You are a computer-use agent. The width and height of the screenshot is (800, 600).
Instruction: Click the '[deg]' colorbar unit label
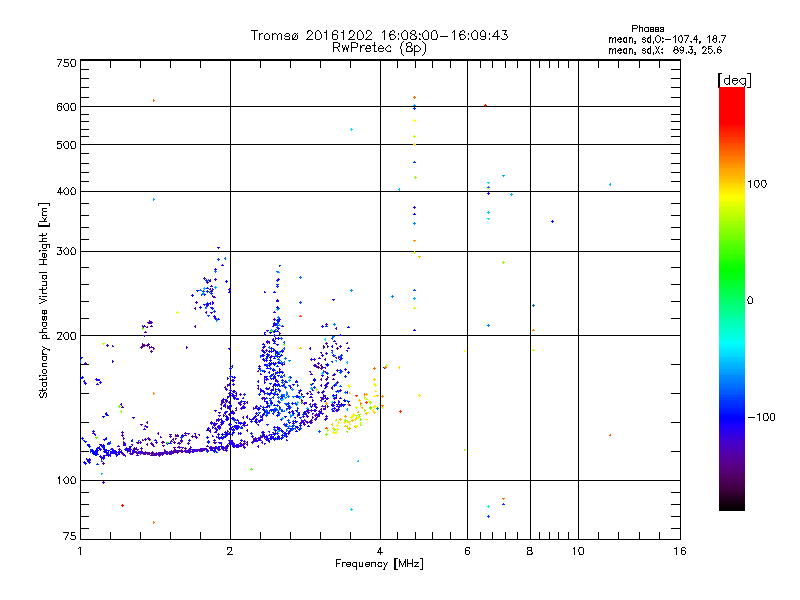(x=734, y=81)
